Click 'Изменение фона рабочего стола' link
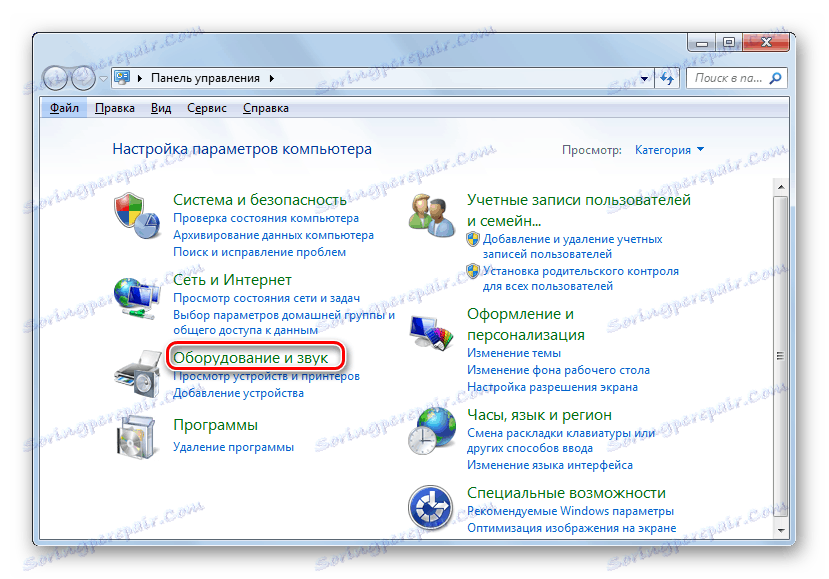This screenshot has height=579, width=829. click(558, 370)
